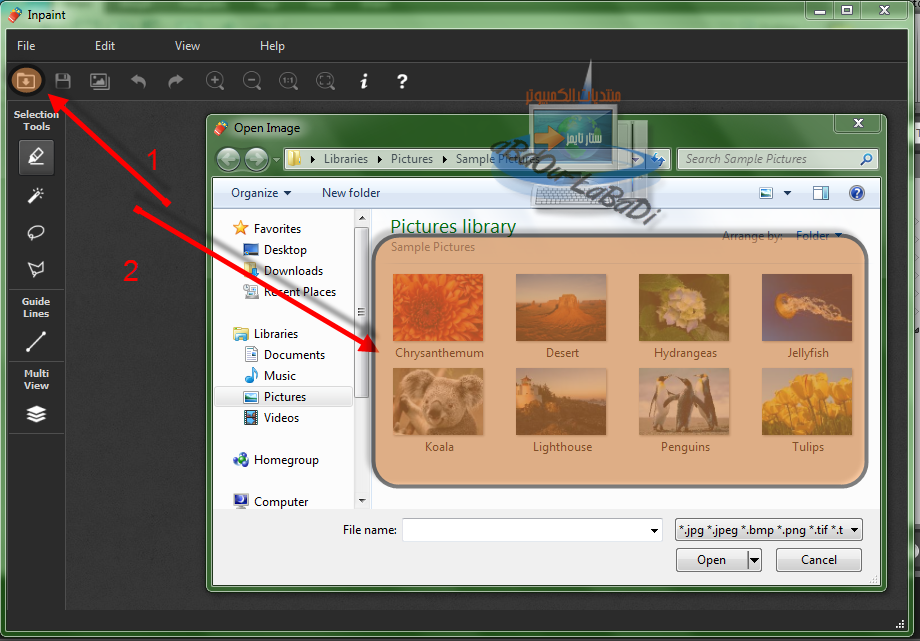
Task: Click the arrow after Pictures in address bar
Action: [445, 159]
